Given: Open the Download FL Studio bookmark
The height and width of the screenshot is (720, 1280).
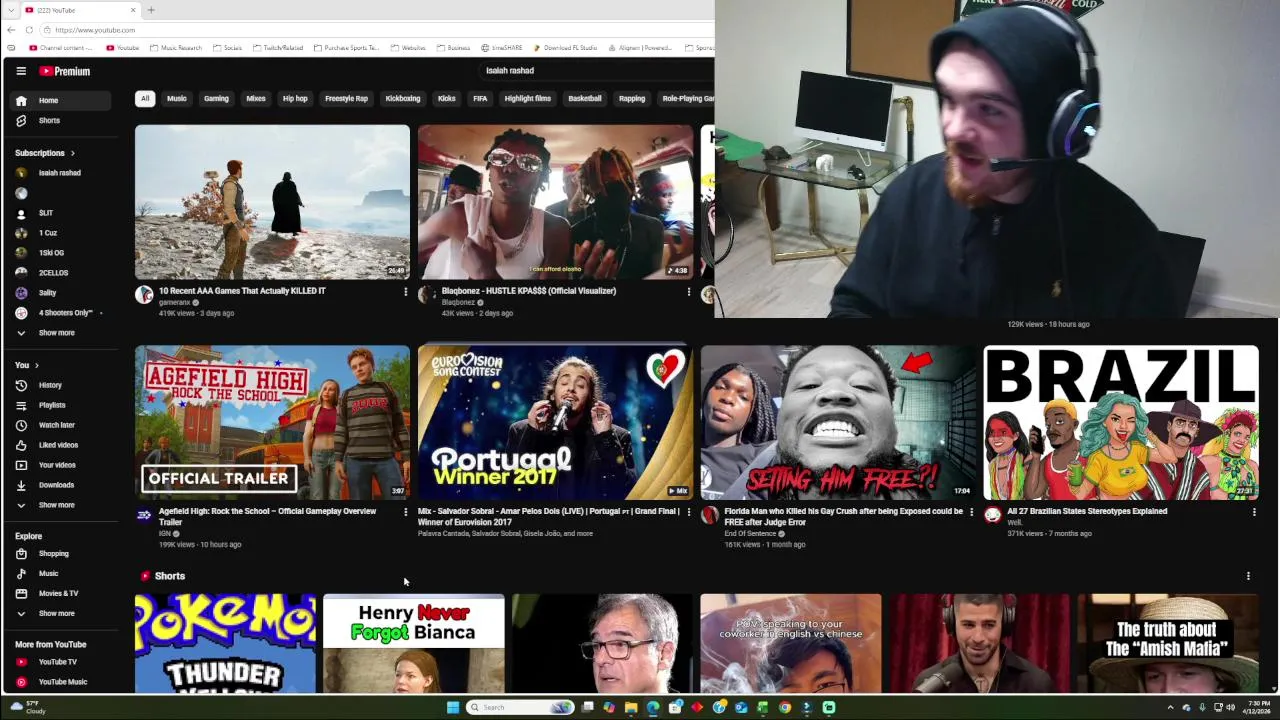Looking at the screenshot, I should [x=565, y=48].
